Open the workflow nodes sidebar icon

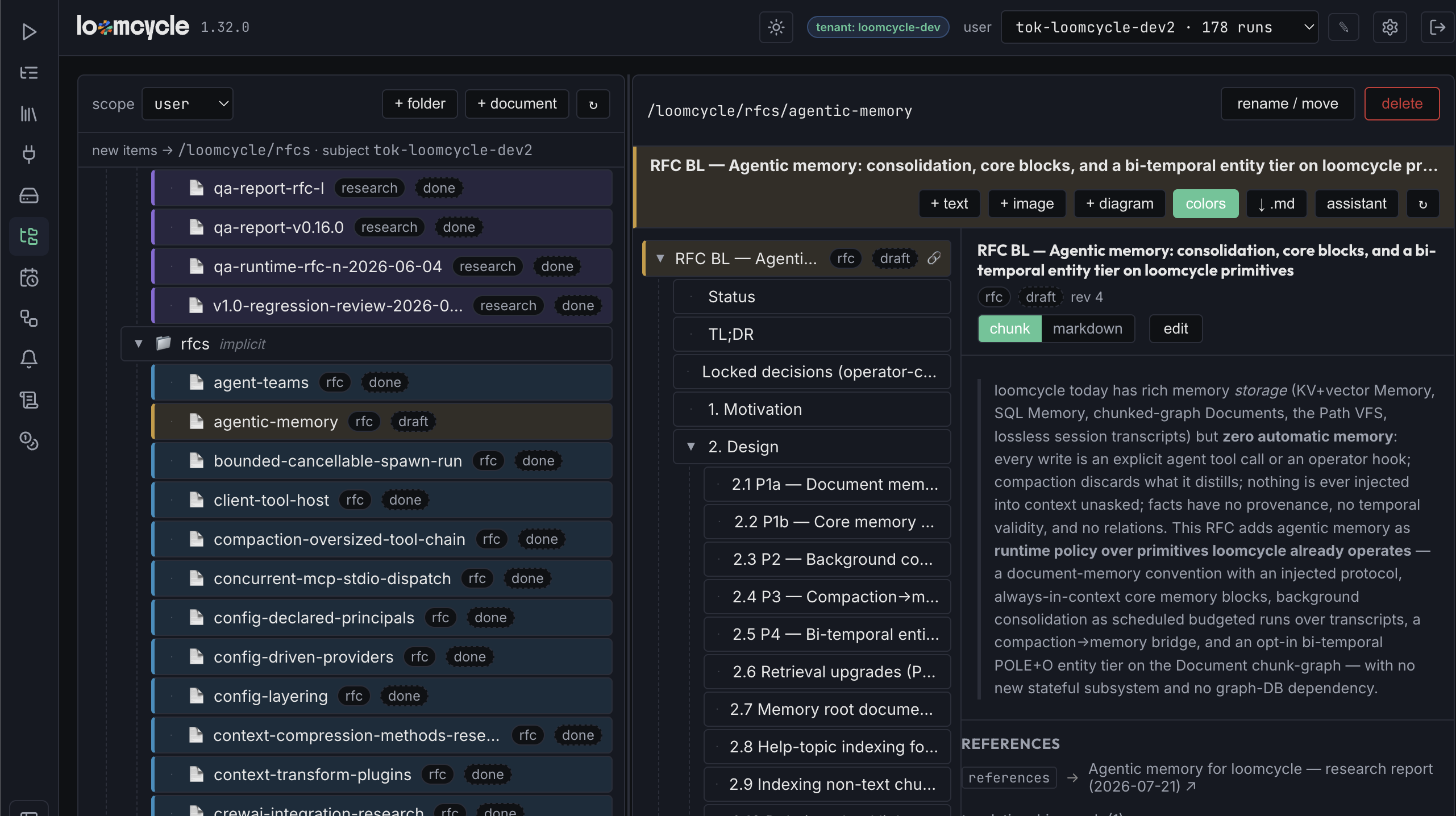(29, 318)
